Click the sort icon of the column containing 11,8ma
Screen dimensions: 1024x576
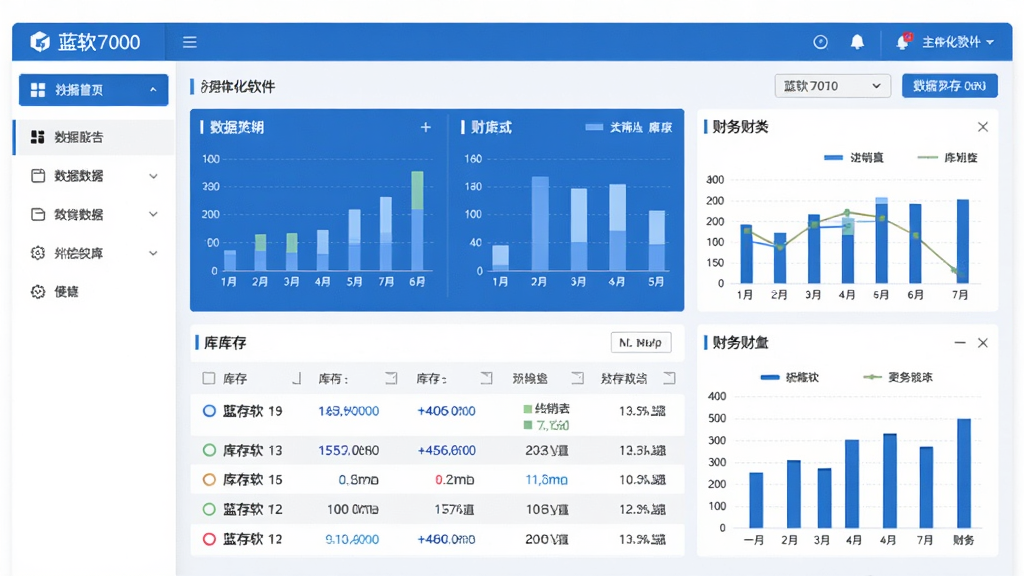(x=577, y=378)
